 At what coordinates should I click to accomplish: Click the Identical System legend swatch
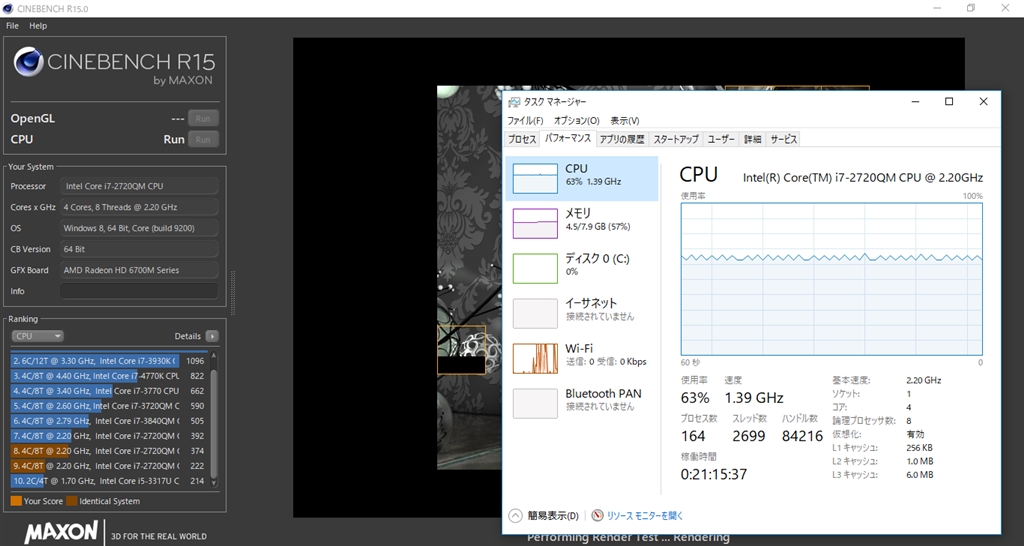(72, 501)
